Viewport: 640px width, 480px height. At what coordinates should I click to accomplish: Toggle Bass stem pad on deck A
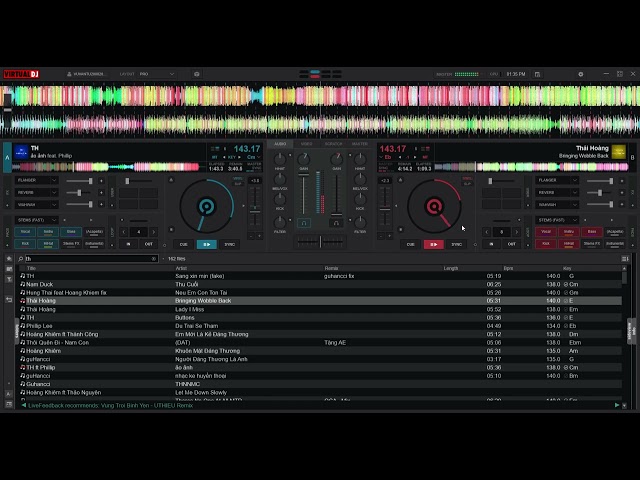(x=71, y=232)
